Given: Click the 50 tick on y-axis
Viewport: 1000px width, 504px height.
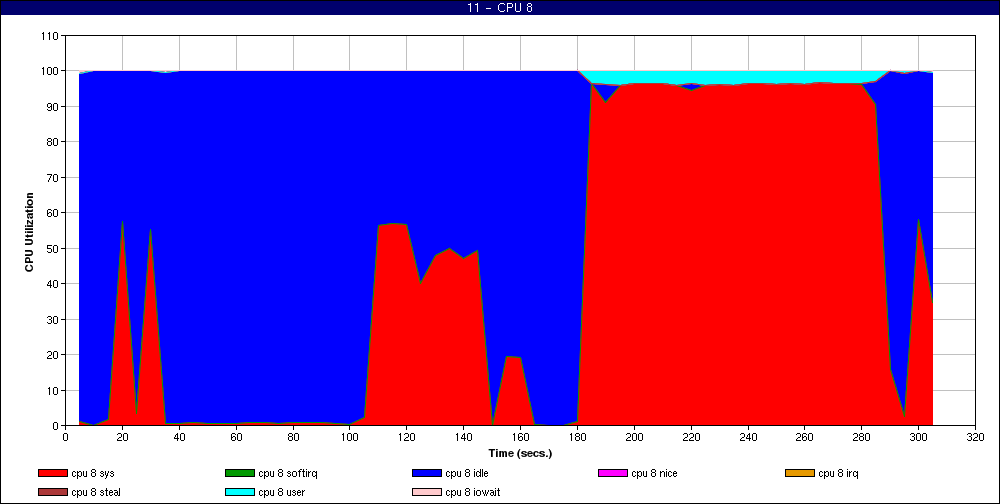Looking at the screenshot, I should pyautogui.click(x=54, y=248).
